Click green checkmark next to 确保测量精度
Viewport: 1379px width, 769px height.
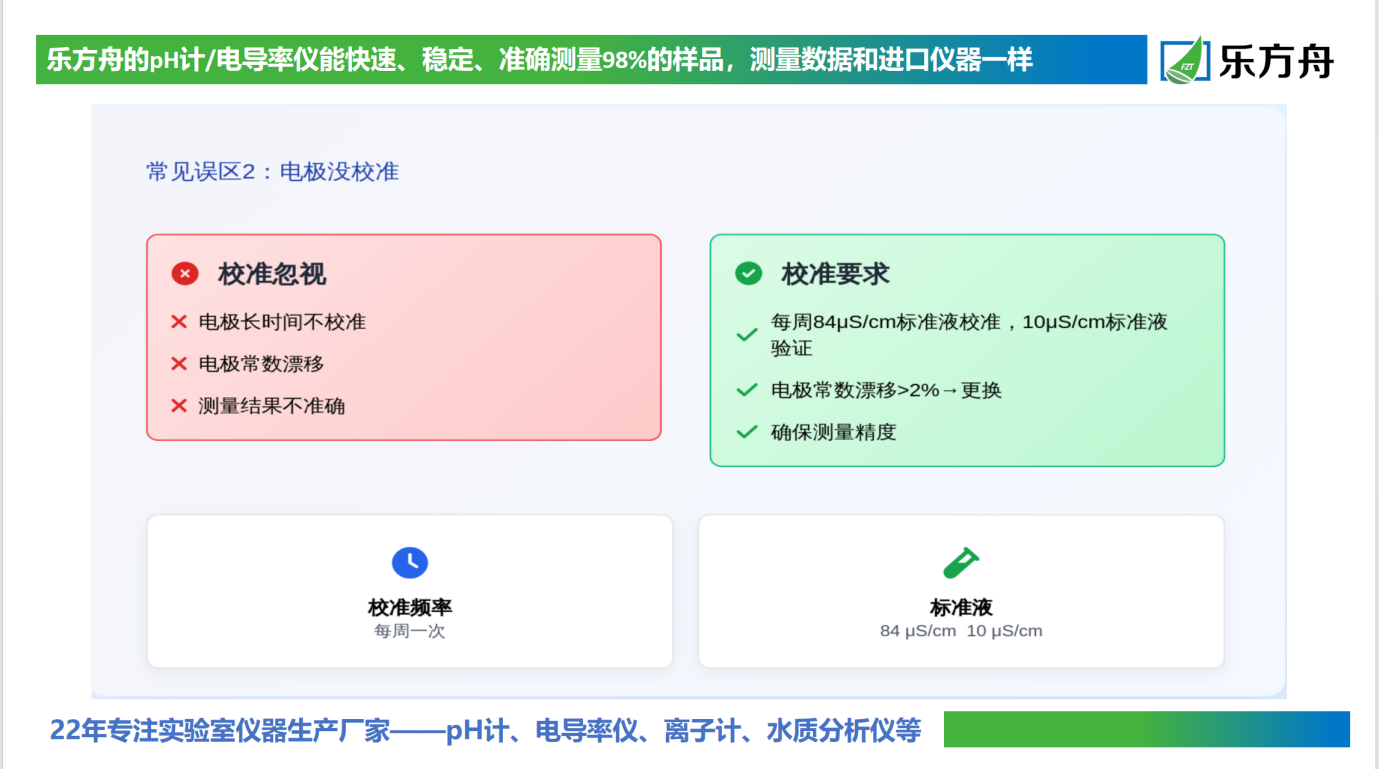click(746, 432)
